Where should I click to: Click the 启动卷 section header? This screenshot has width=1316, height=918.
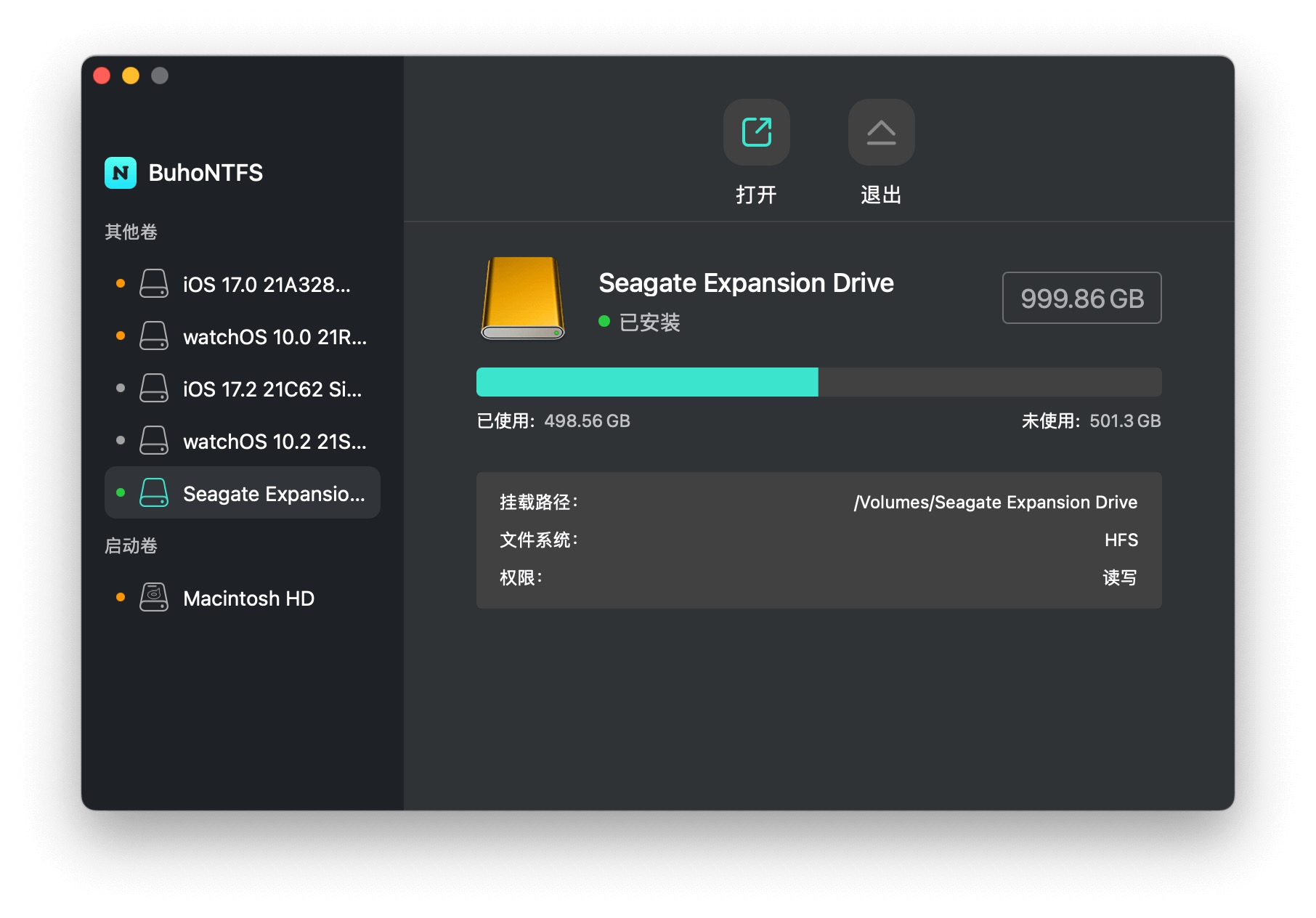tap(131, 545)
